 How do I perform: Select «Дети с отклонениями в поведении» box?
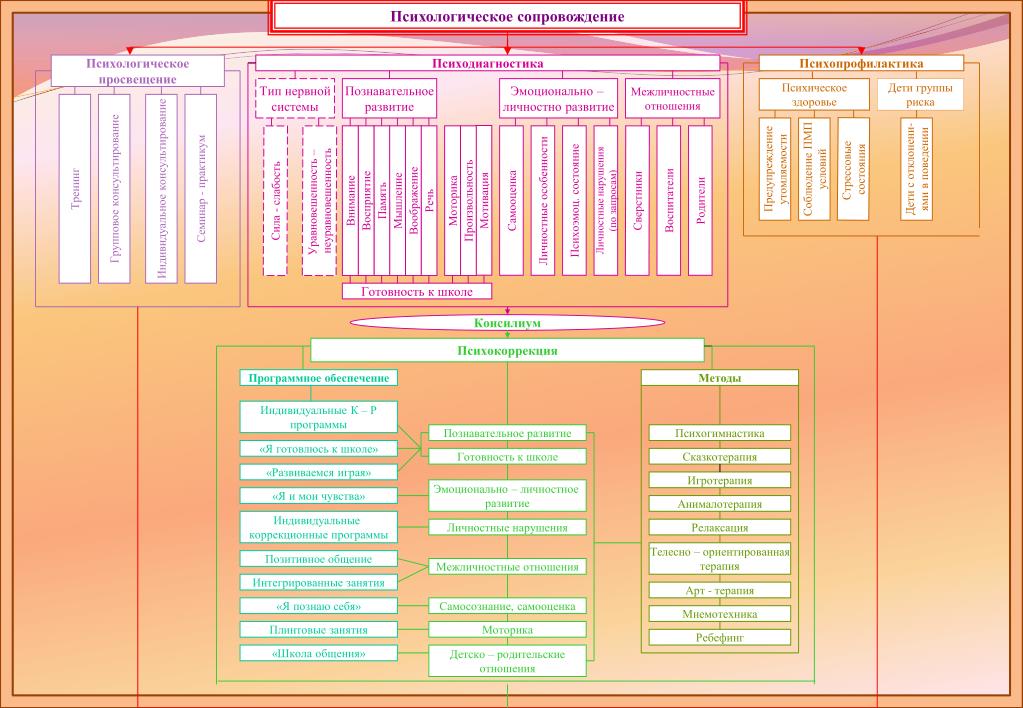(917, 169)
